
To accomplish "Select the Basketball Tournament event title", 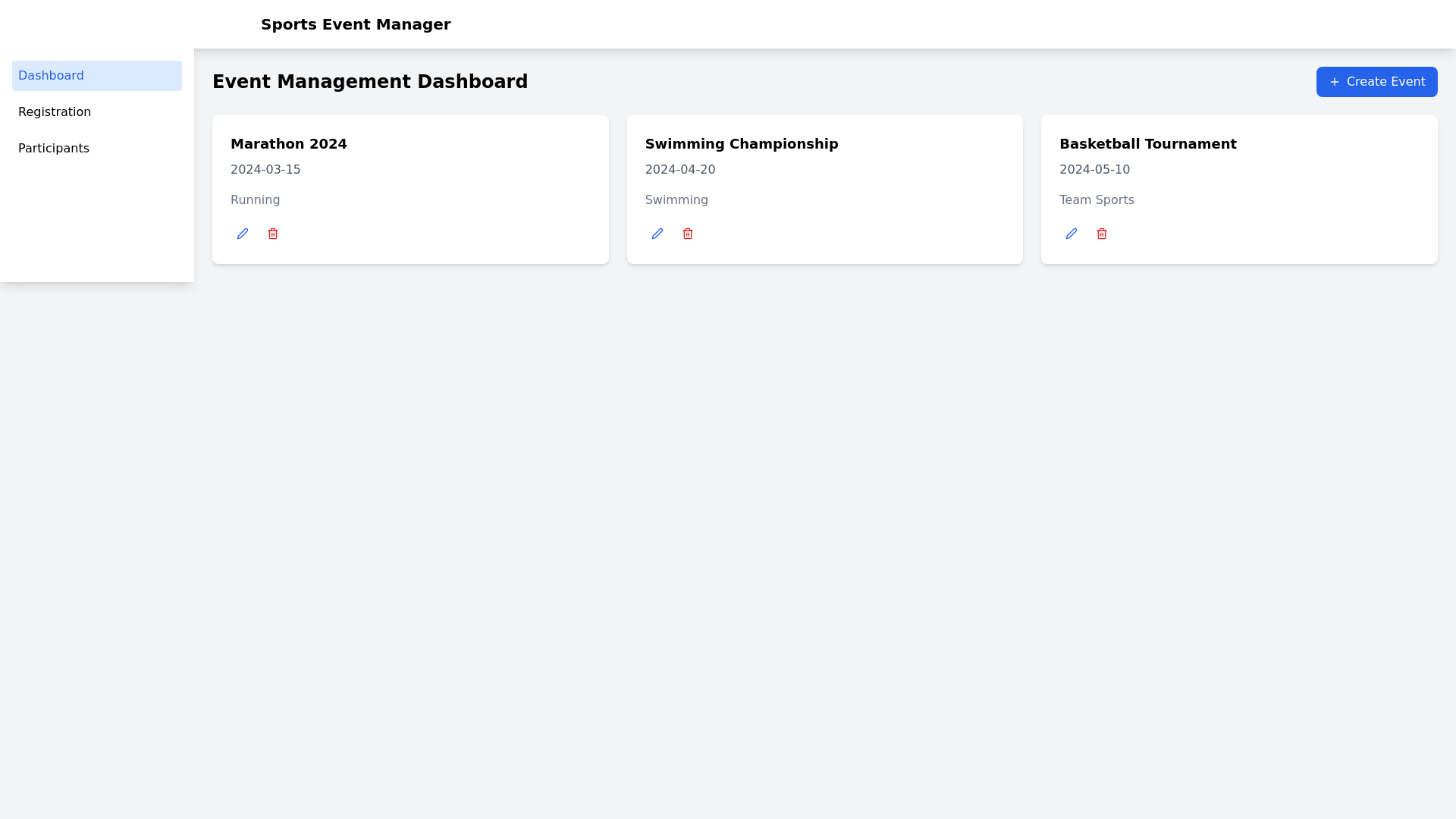I will [1147, 143].
